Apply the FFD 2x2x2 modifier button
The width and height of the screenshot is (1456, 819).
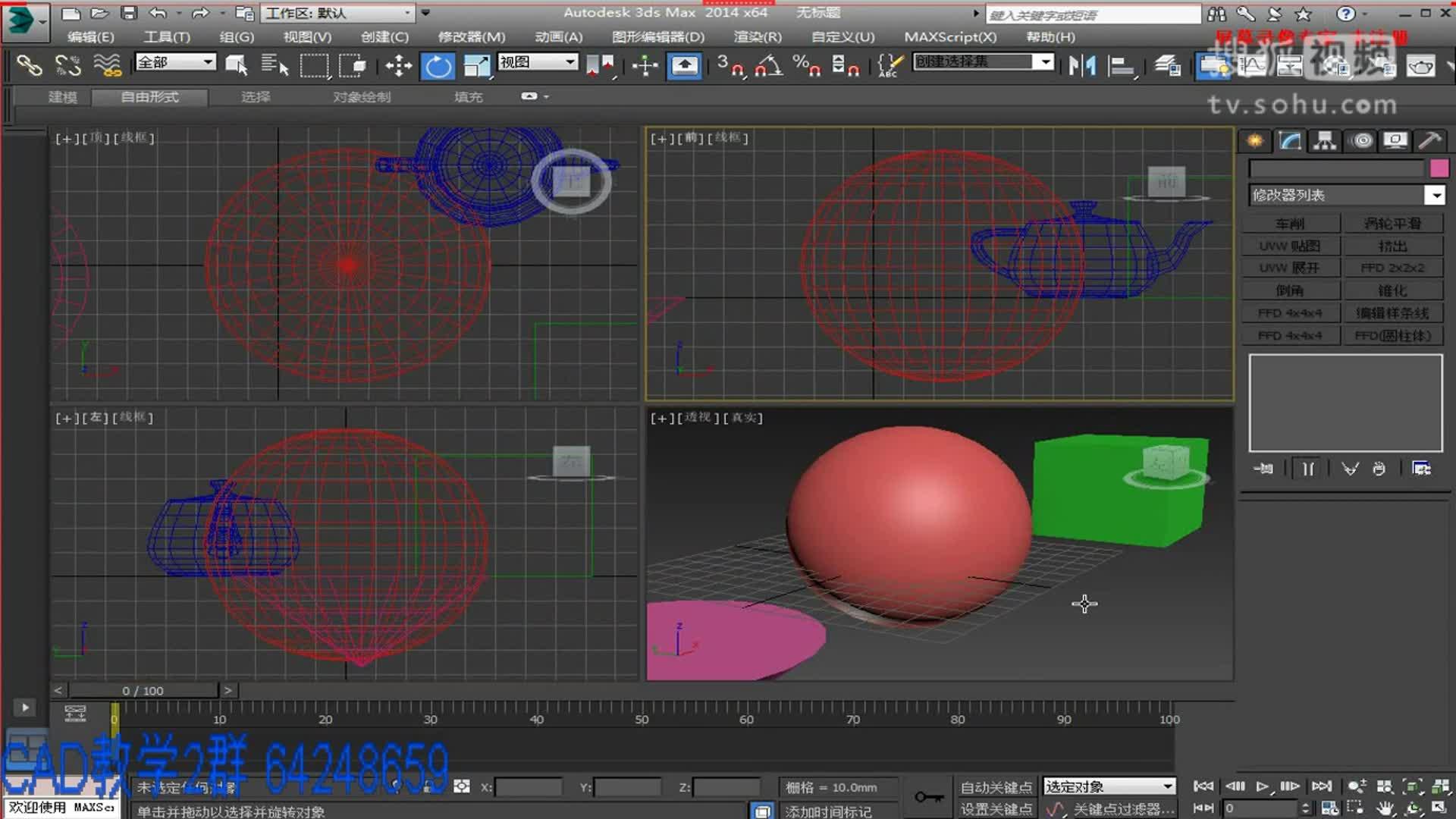[x=1392, y=268]
